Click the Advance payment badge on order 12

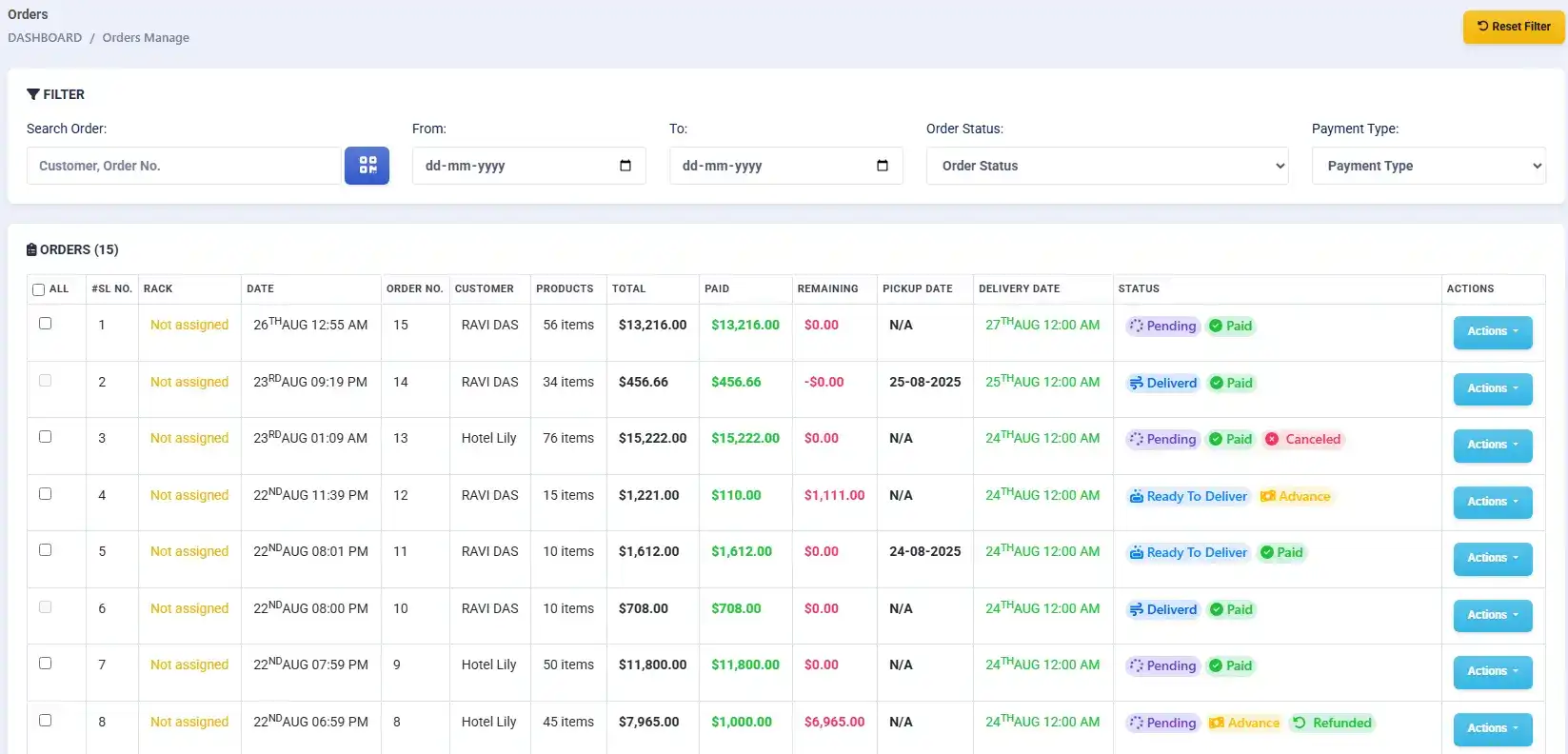[1295, 496]
